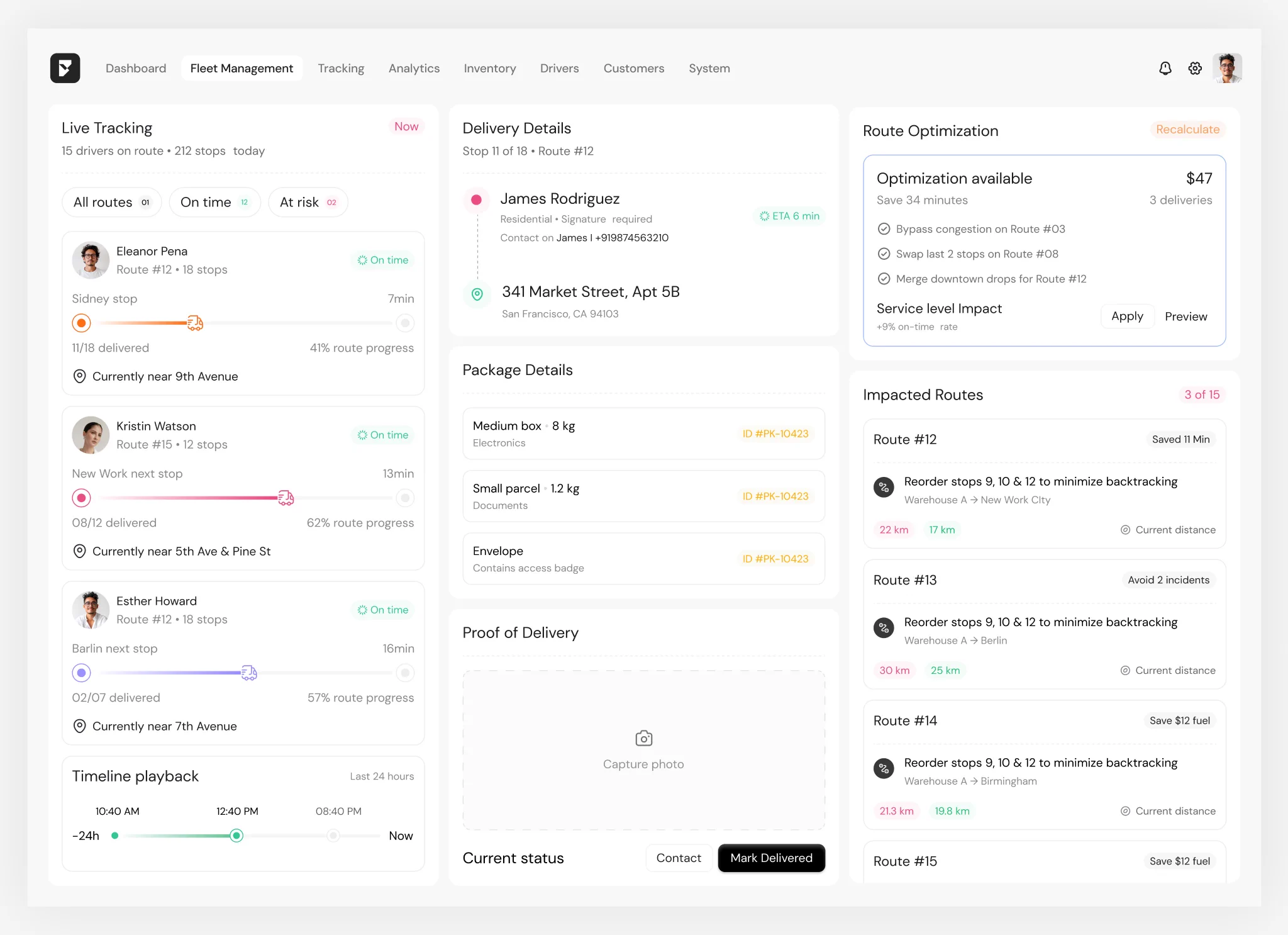This screenshot has height=935, width=1288.
Task: Click location pin near 5th Ave & Pine St
Action: [79, 551]
